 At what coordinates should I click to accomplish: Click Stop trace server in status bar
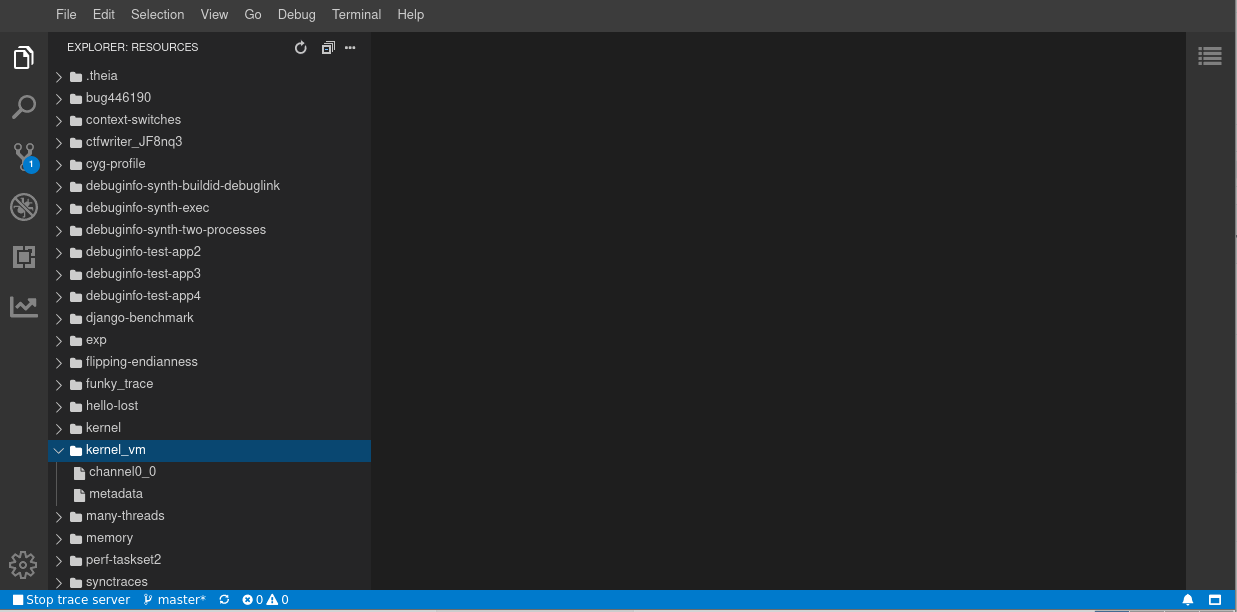[69, 599]
